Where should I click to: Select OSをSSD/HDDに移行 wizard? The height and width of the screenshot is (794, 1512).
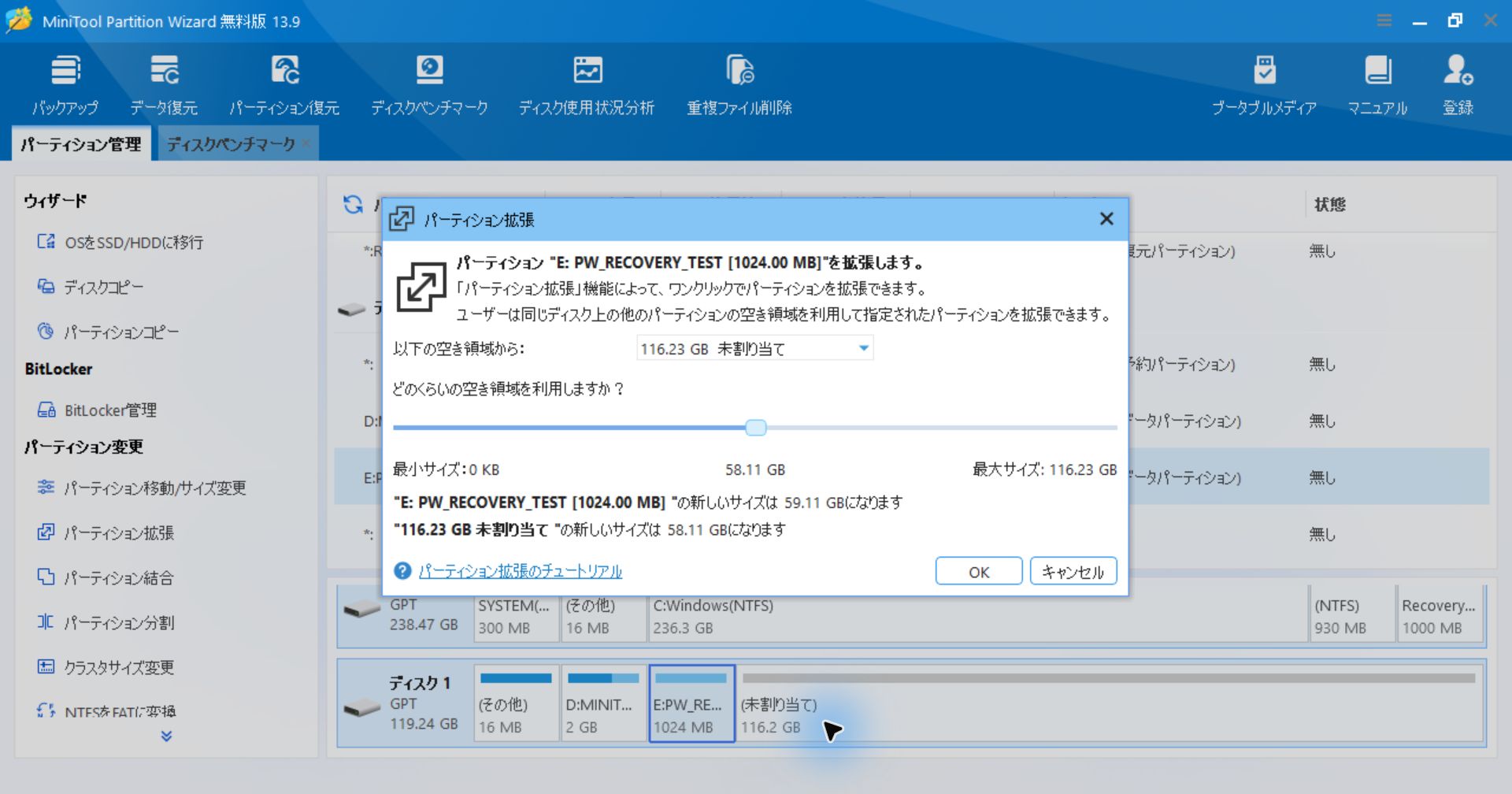click(x=120, y=243)
